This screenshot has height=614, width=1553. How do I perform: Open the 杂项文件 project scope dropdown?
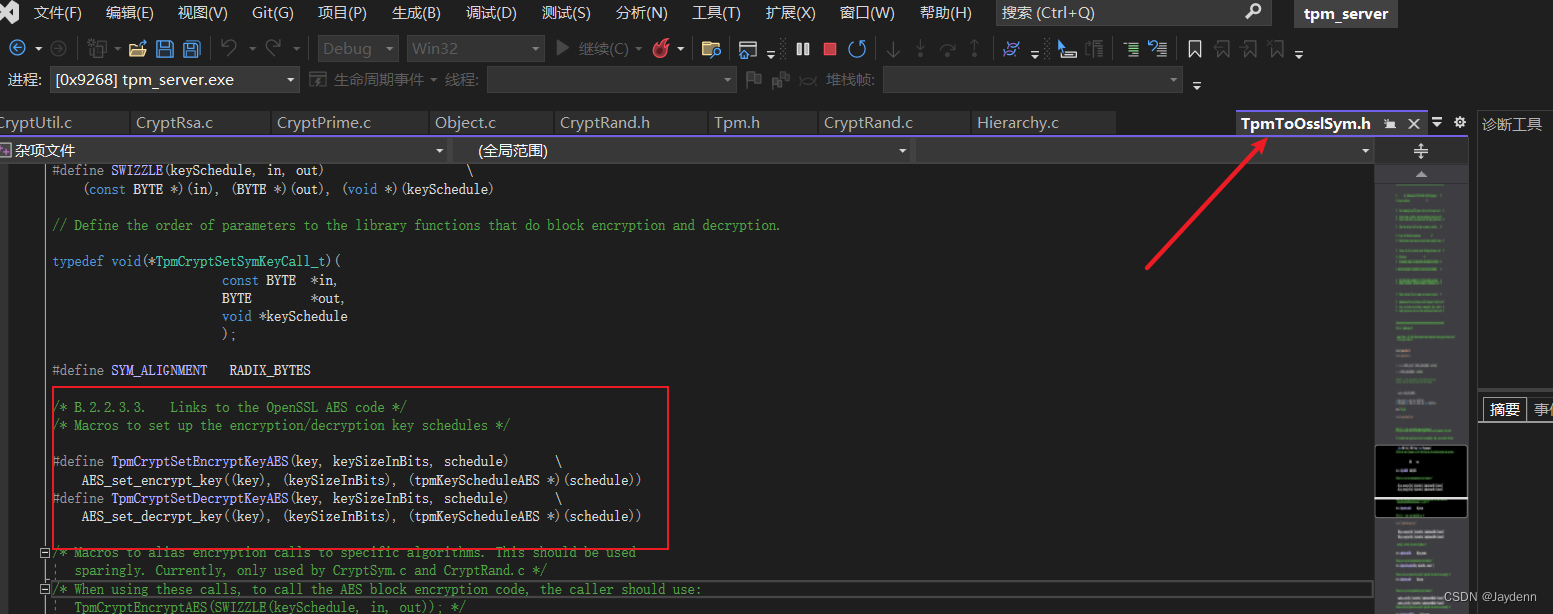tap(224, 151)
